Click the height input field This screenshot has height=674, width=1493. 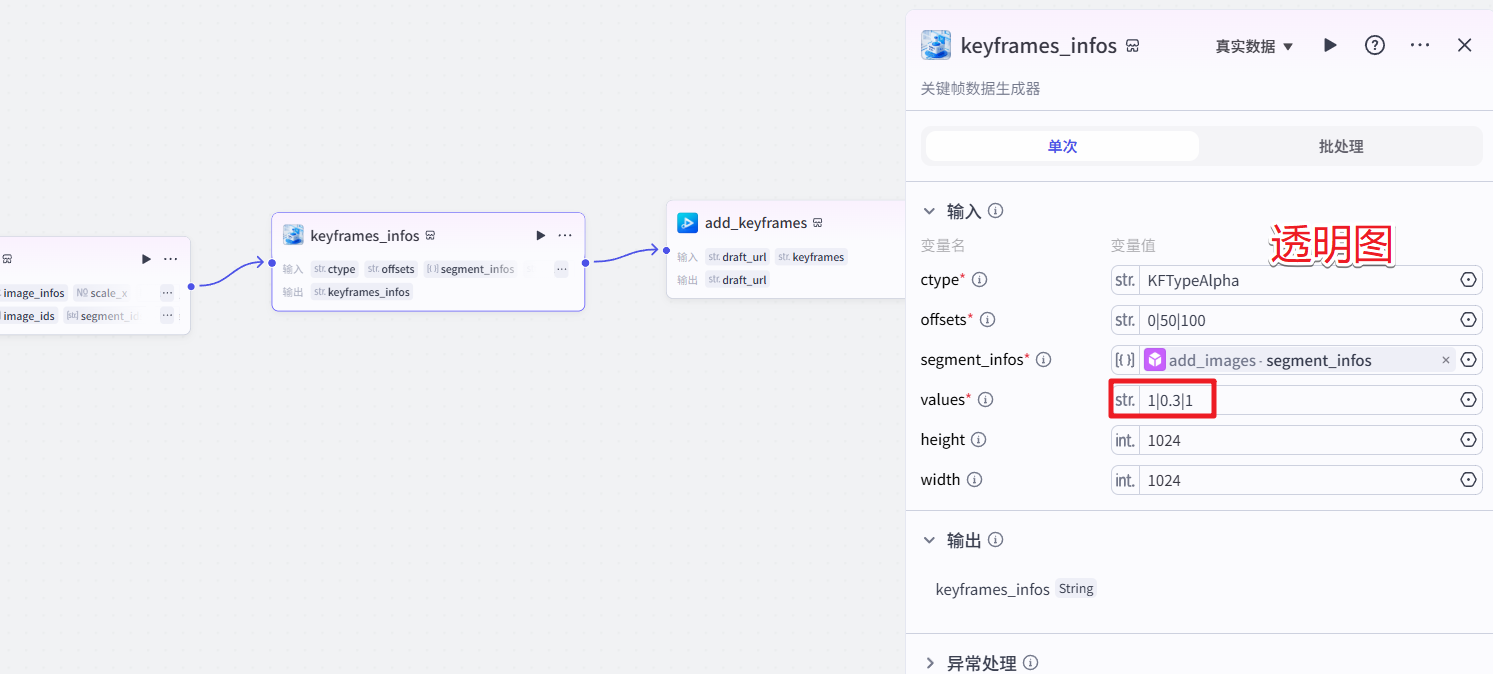tap(1300, 440)
